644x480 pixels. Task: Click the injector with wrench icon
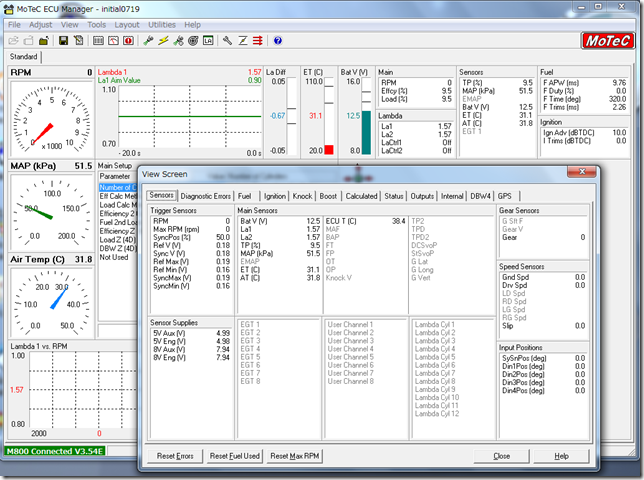[x=178, y=41]
